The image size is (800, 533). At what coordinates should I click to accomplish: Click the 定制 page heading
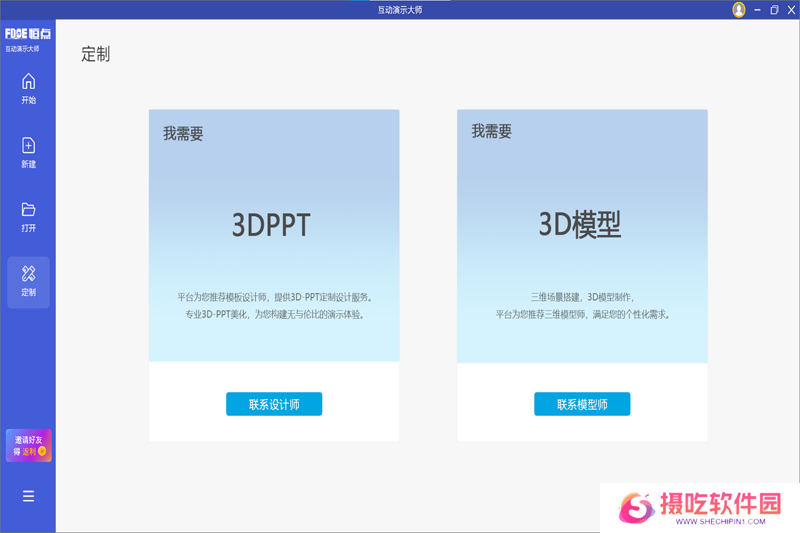[95, 54]
